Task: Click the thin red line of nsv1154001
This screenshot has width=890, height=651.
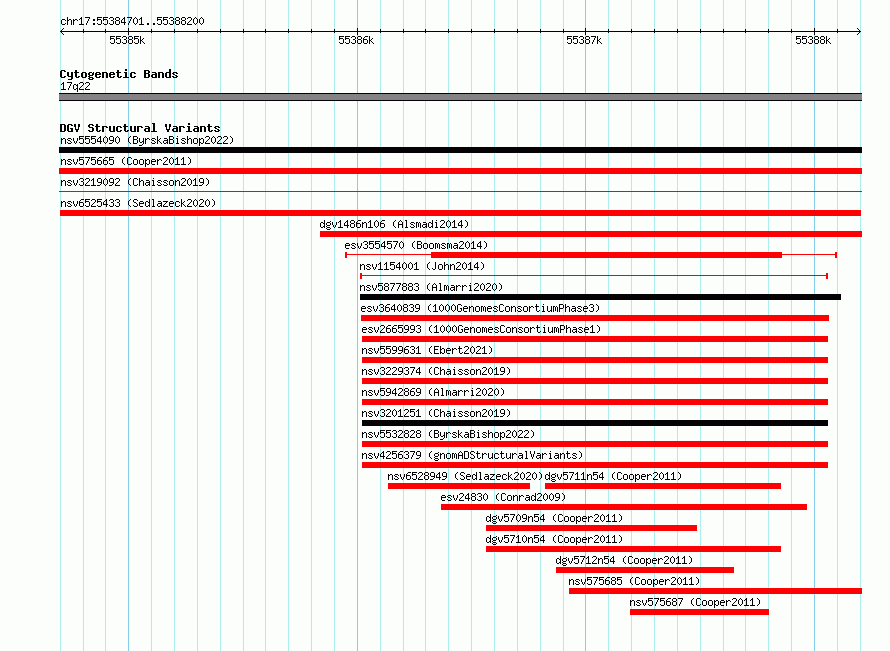Action: point(594,276)
